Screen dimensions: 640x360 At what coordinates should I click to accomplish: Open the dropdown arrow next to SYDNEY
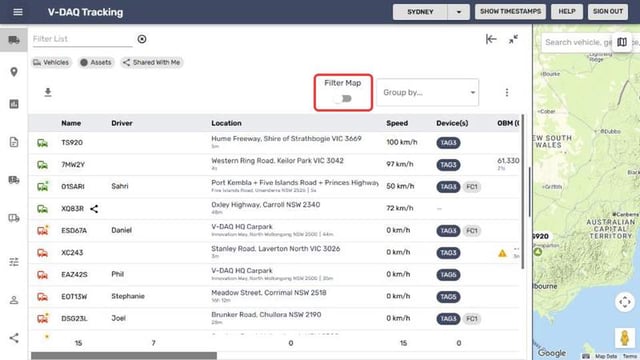pyautogui.click(x=458, y=12)
